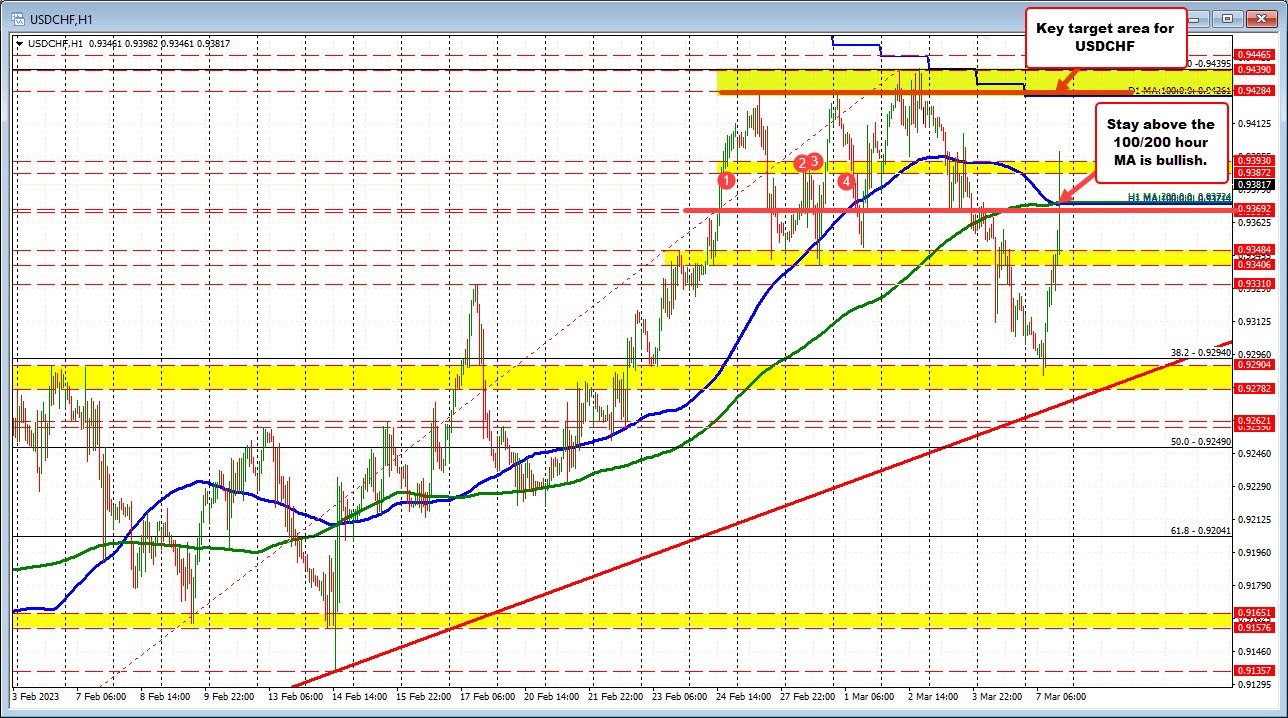Image resolution: width=1288 pixels, height=718 pixels.
Task: Select red circle marker number 2
Action: tap(801, 162)
